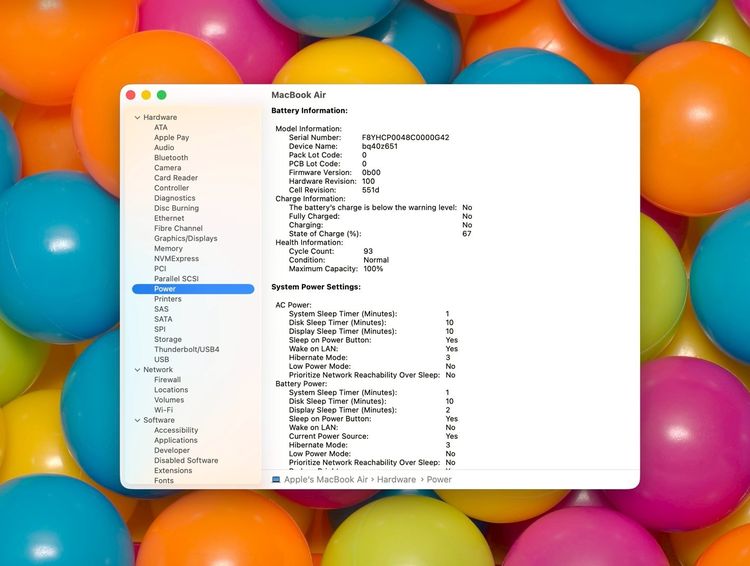Click the Network section label
This screenshot has width=750, height=566.
pyautogui.click(x=158, y=370)
